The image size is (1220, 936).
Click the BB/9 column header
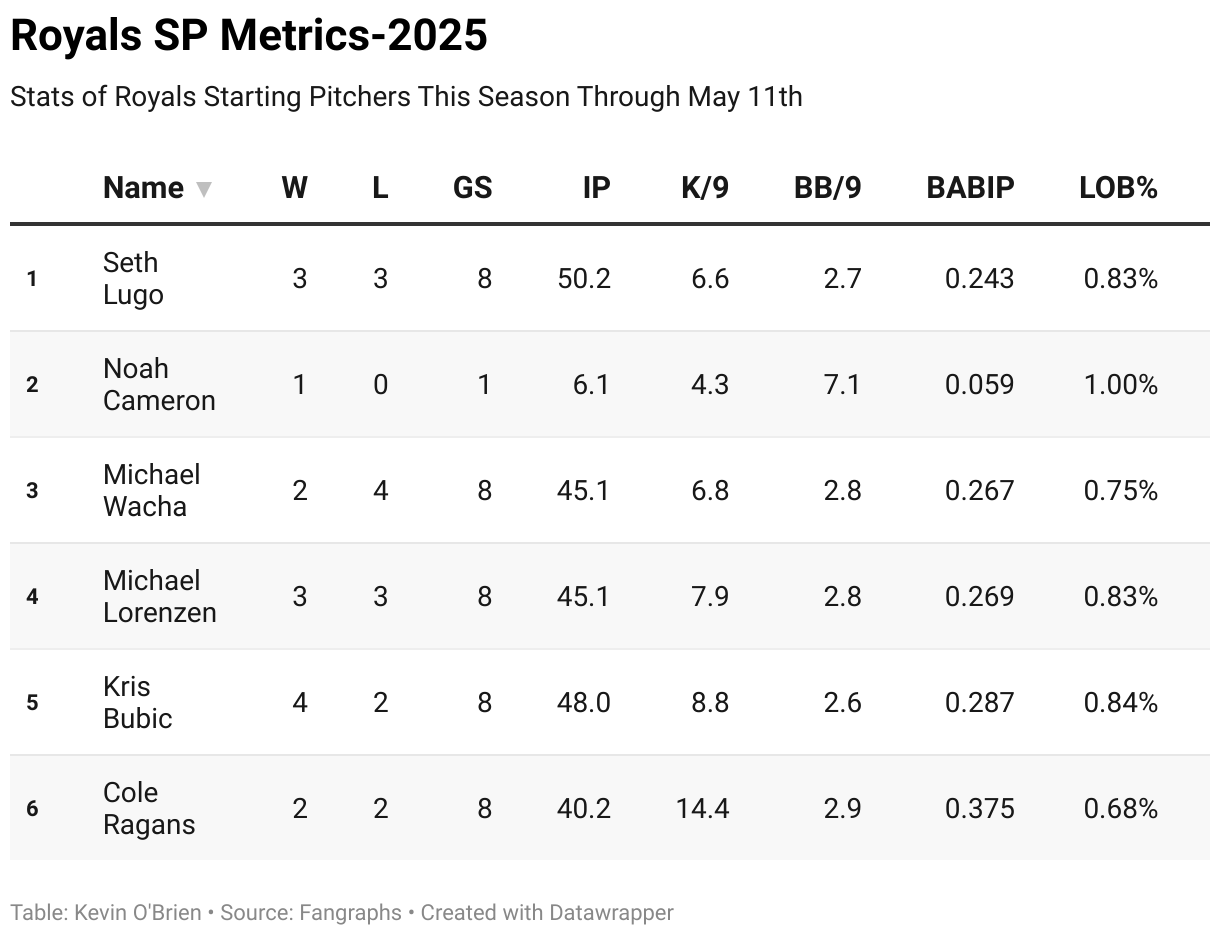pos(827,188)
